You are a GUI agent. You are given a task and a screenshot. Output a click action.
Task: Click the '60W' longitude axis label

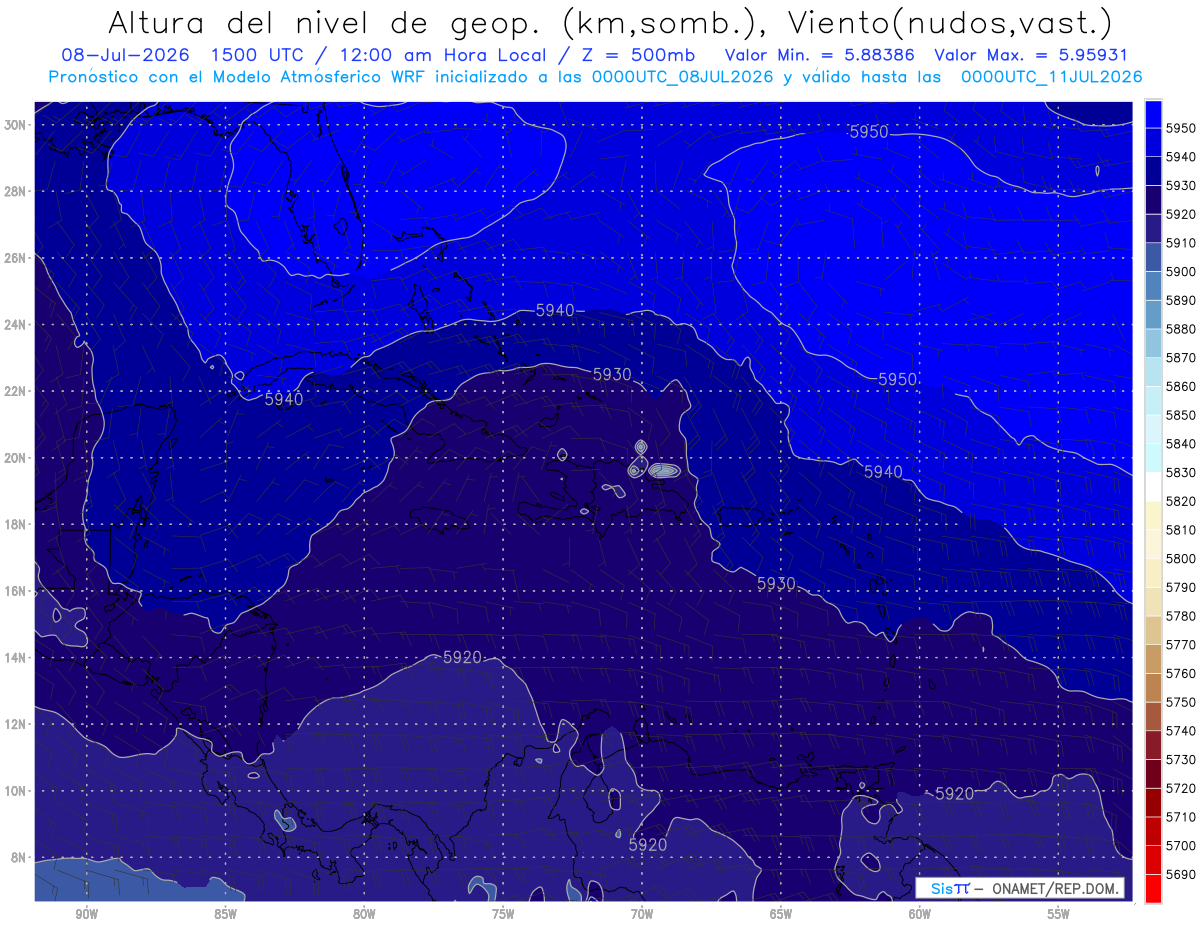pyautogui.click(x=920, y=915)
